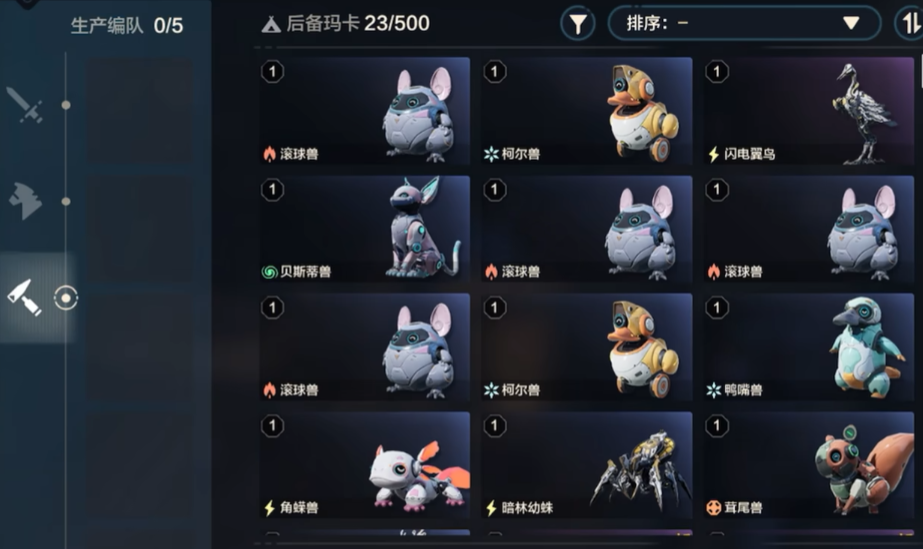Select the selected knife category icon
Image resolution: width=923 pixels, height=549 pixels.
pyautogui.click(x=24, y=298)
